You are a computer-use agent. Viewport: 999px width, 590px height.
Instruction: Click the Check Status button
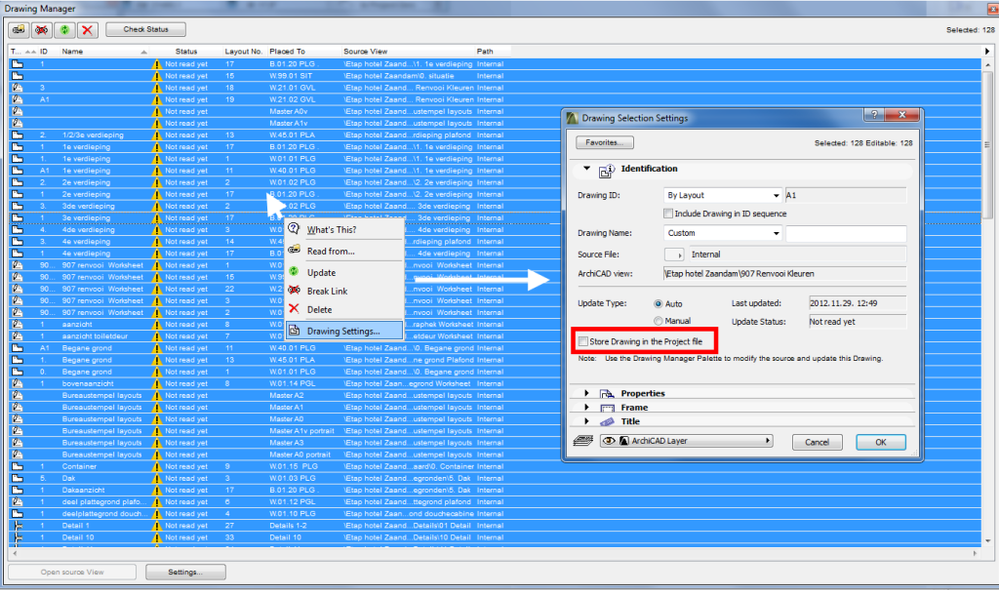[x=146, y=29]
